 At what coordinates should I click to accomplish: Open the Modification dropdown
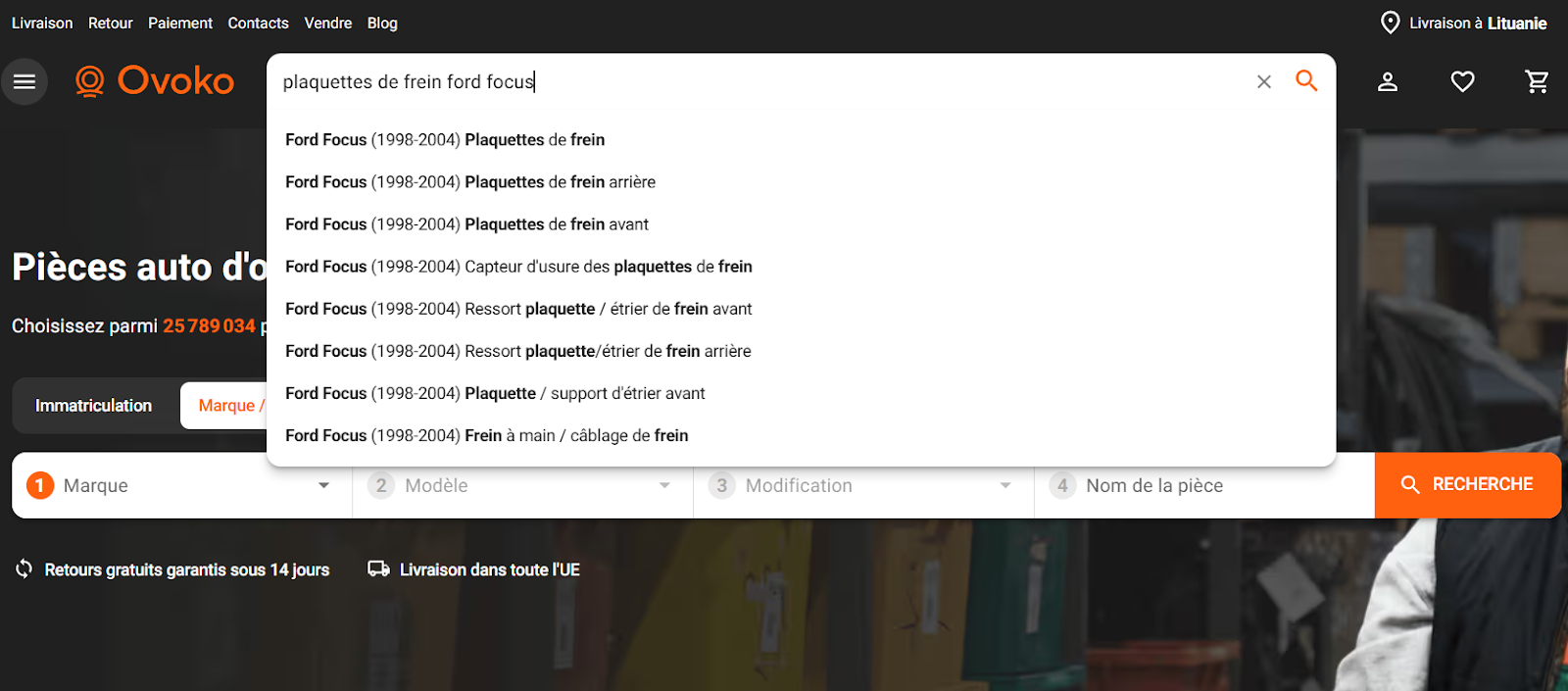863,485
